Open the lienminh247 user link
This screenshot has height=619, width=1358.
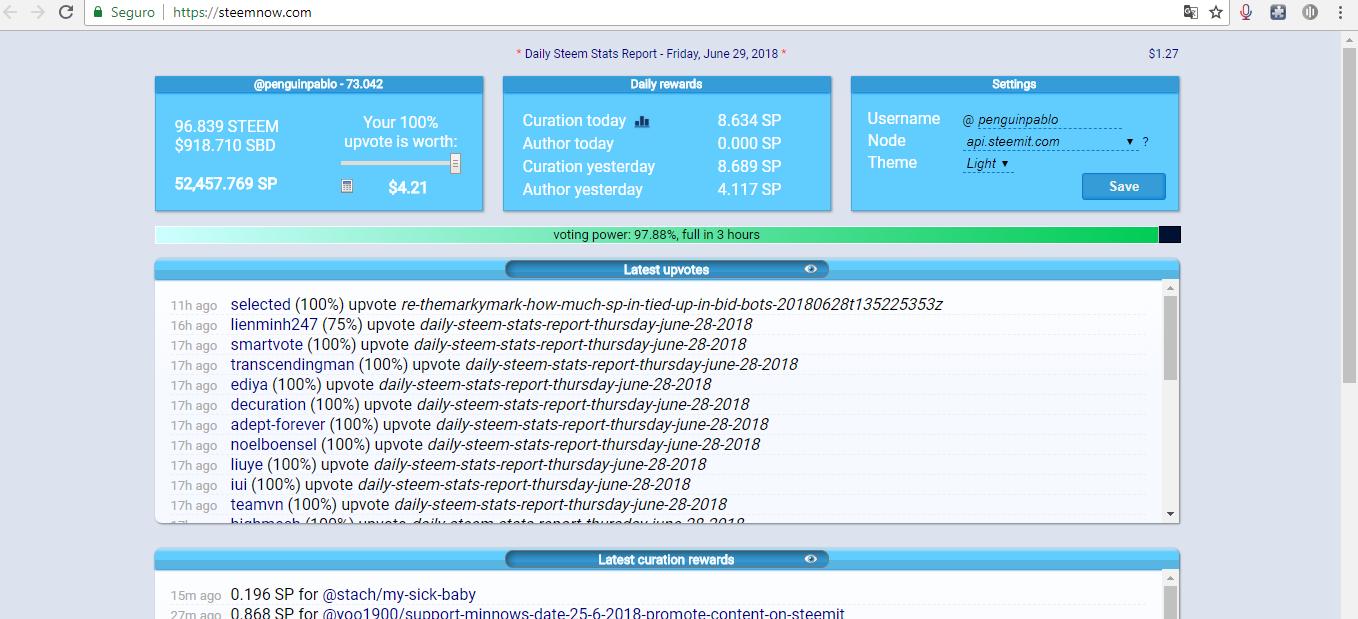click(274, 324)
